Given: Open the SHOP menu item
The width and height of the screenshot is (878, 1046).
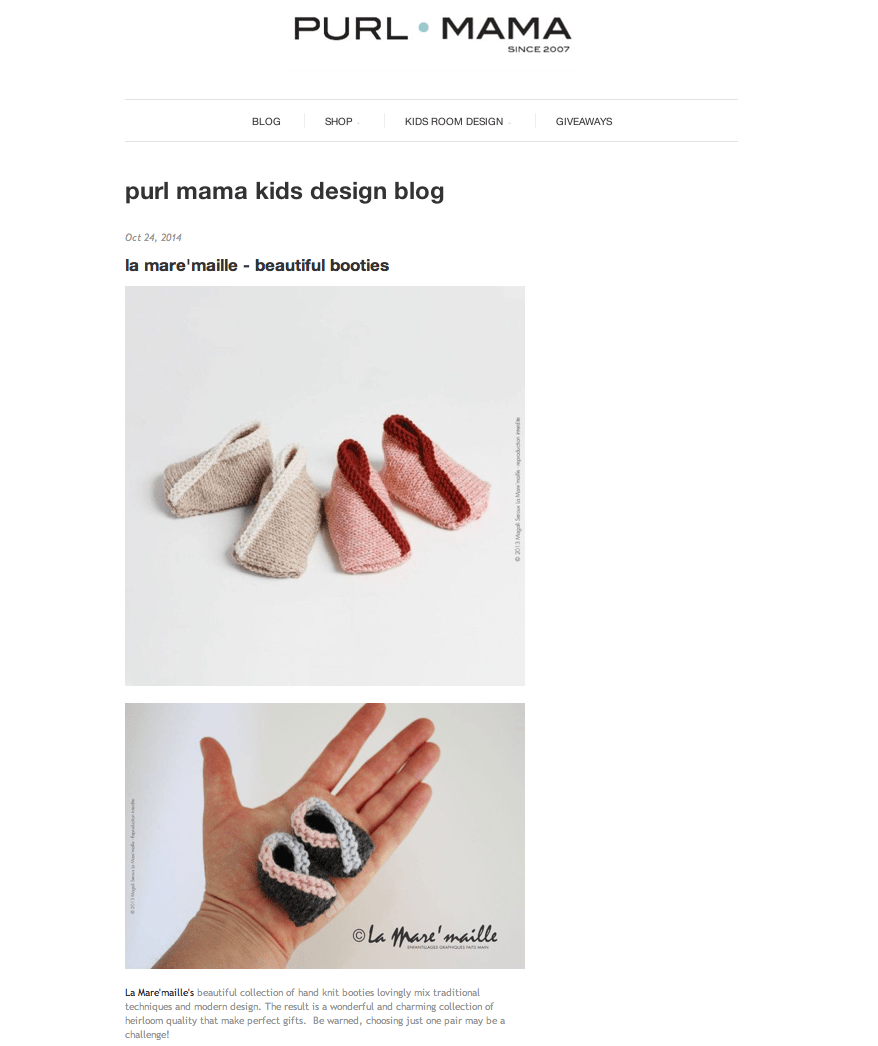Looking at the screenshot, I should (338, 121).
